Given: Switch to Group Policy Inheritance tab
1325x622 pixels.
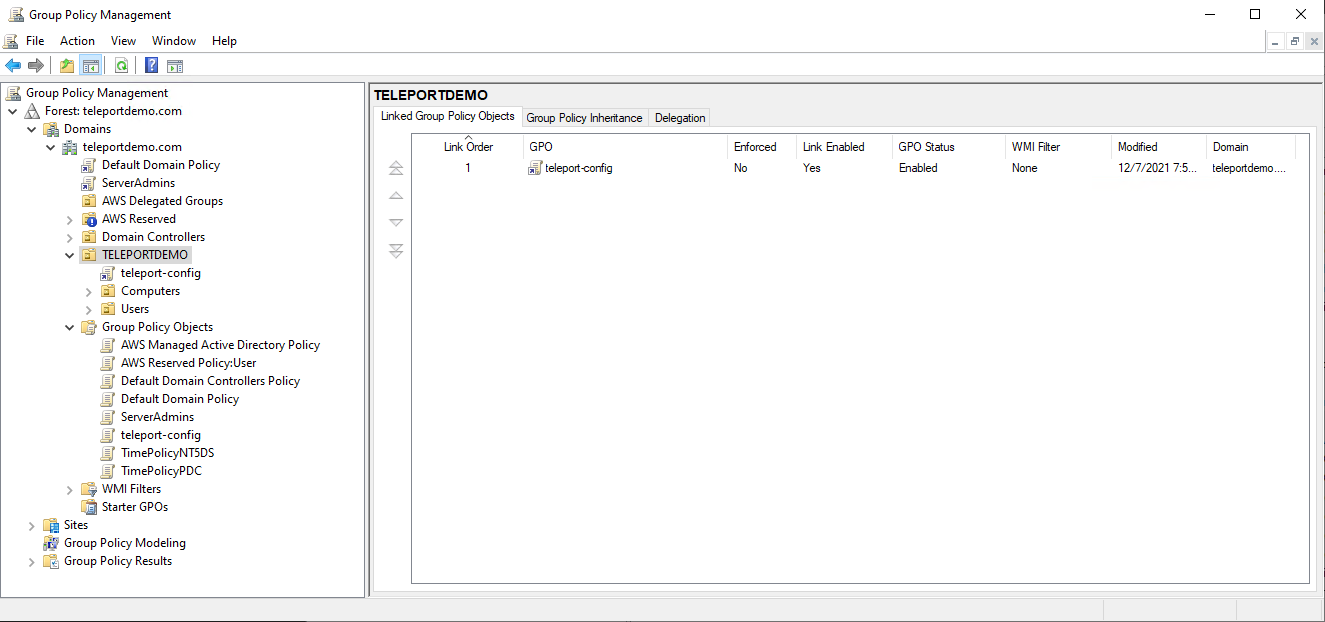Looking at the screenshot, I should coord(584,118).
